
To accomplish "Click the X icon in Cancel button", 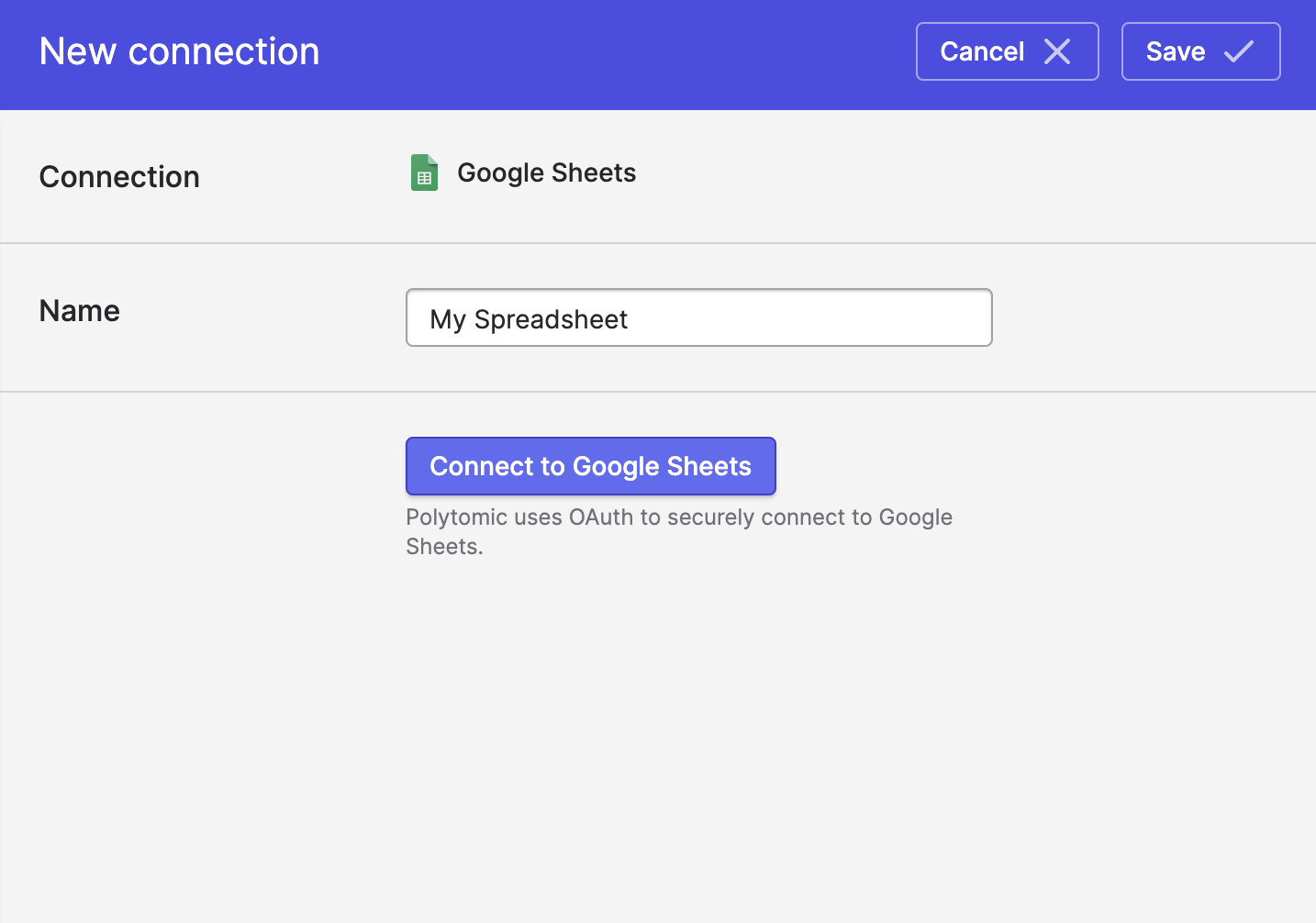I will pyautogui.click(x=1057, y=51).
